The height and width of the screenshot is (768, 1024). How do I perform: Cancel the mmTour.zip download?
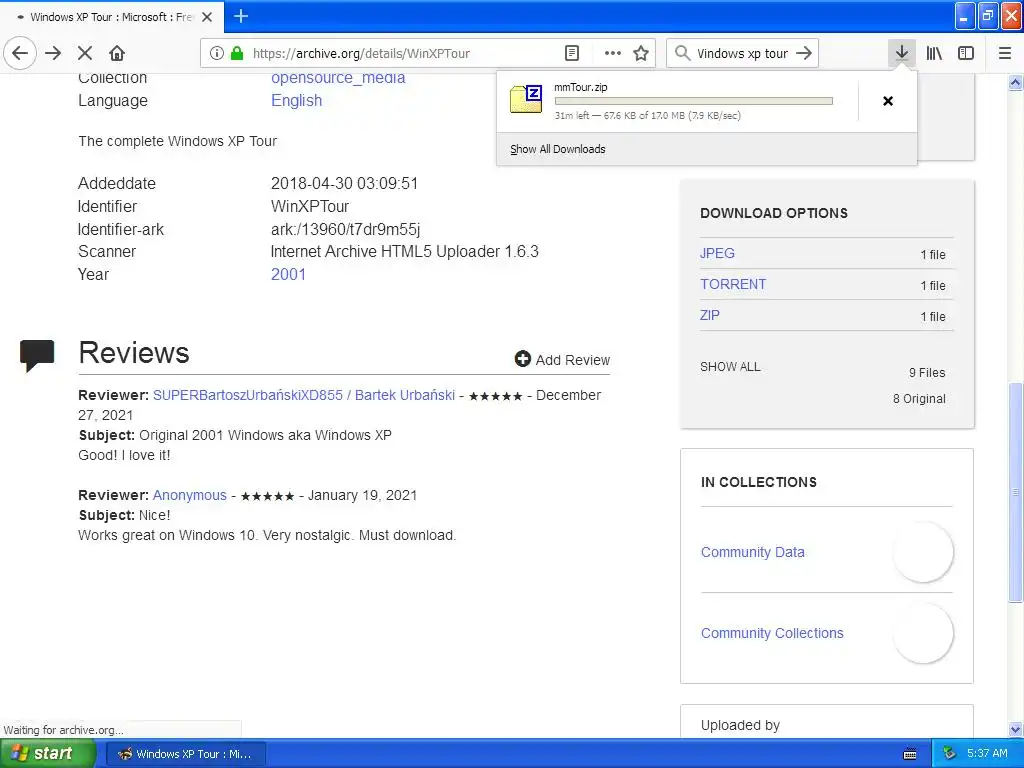tap(888, 101)
